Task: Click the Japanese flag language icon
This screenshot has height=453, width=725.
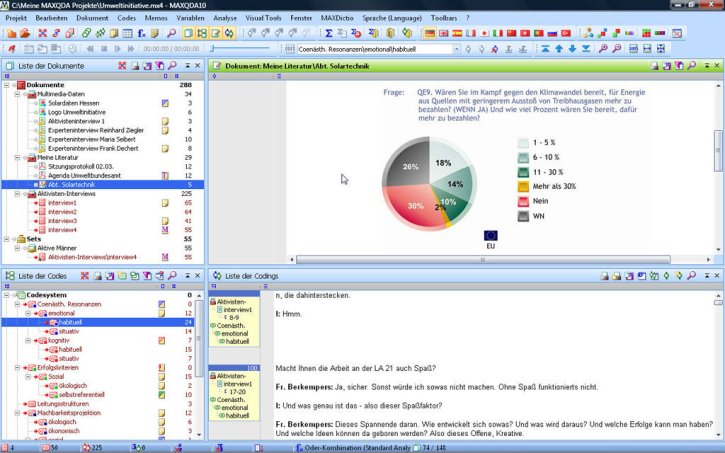Action: click(x=484, y=33)
